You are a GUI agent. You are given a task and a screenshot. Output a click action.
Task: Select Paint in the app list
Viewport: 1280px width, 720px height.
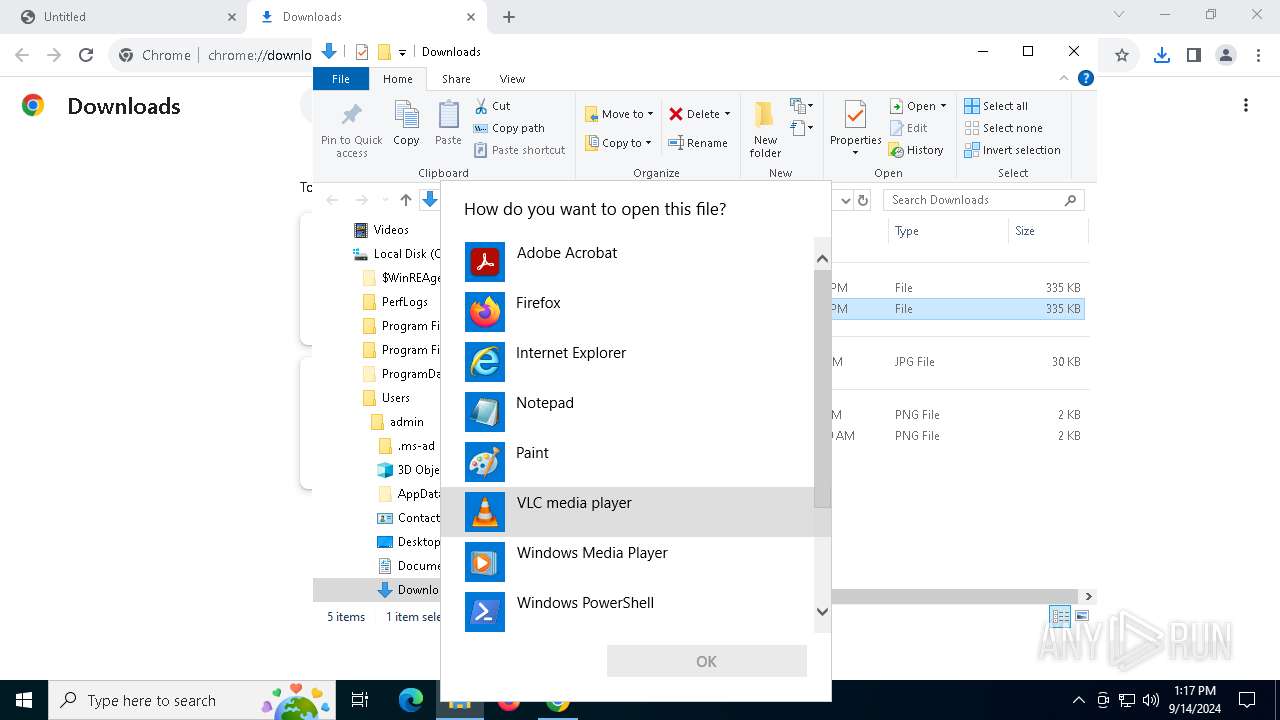(x=627, y=462)
